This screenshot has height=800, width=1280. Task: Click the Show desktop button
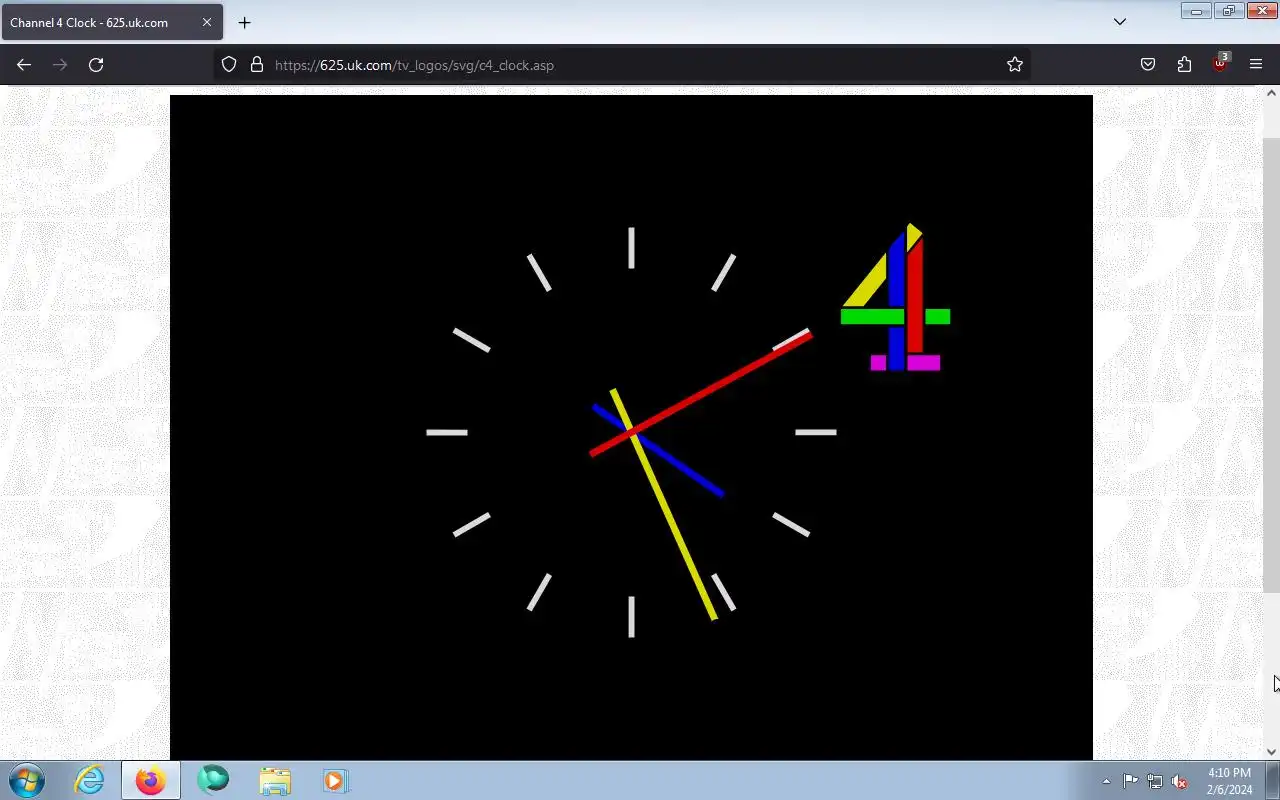pos(1273,780)
